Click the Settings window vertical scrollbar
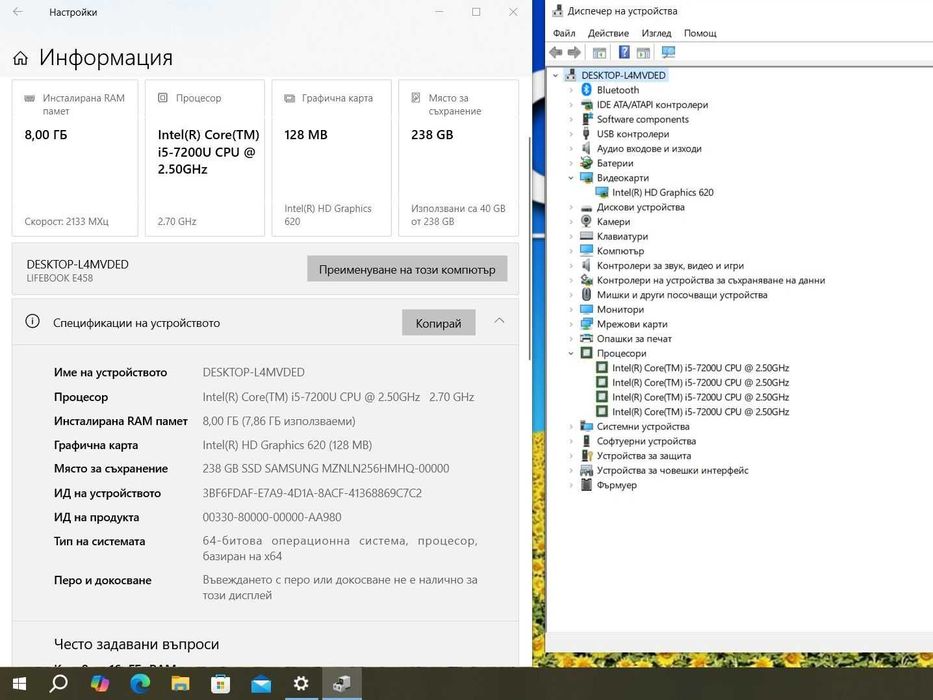Image resolution: width=933 pixels, height=700 pixels. 530,247
